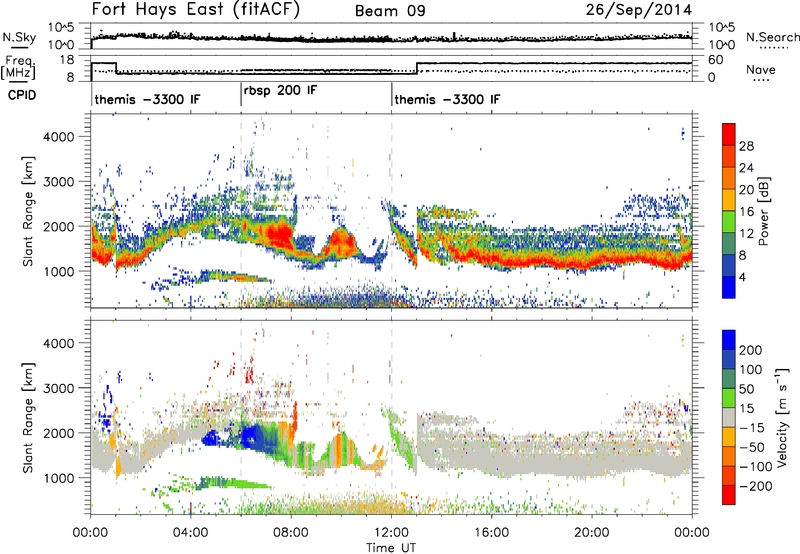Select the '08:00' time axis label
This screenshot has width=800, height=554.
click(x=291, y=533)
